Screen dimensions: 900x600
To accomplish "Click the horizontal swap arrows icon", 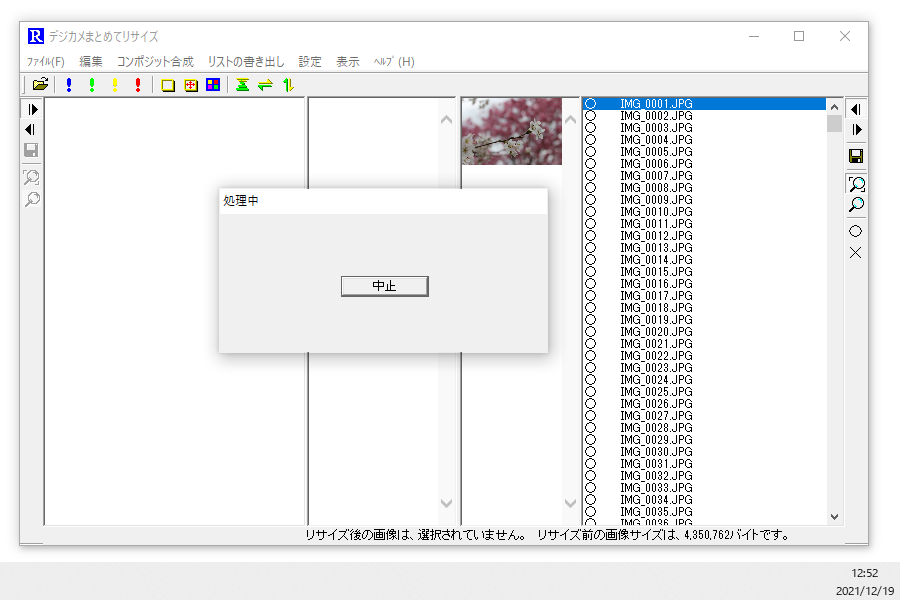I will click(265, 86).
